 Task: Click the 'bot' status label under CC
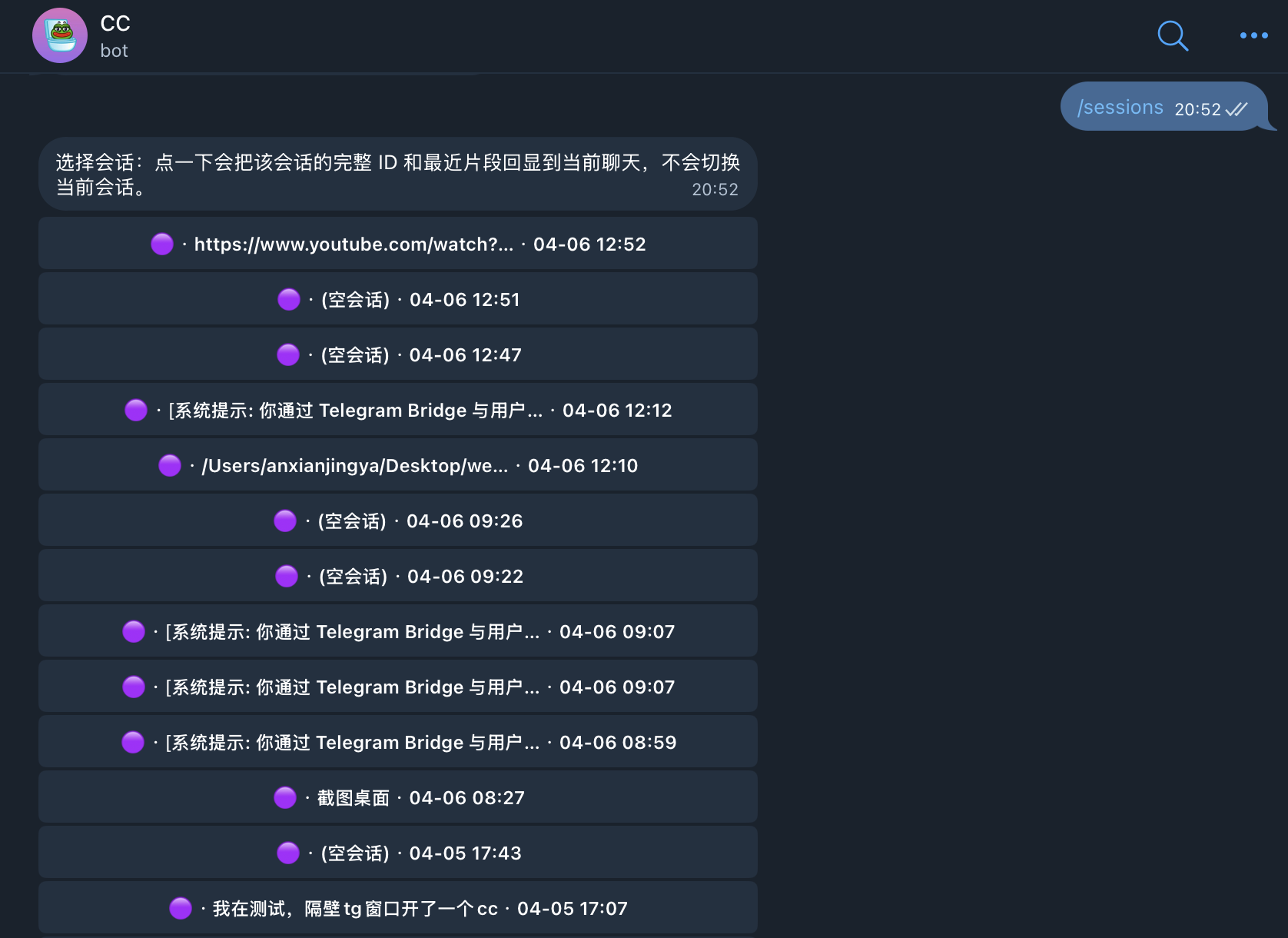pos(114,51)
